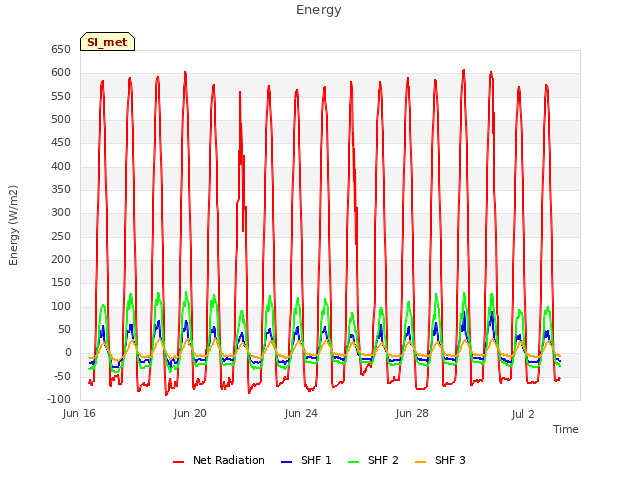
Task: Click the 300 y-axis tick label
Action: tap(61, 213)
